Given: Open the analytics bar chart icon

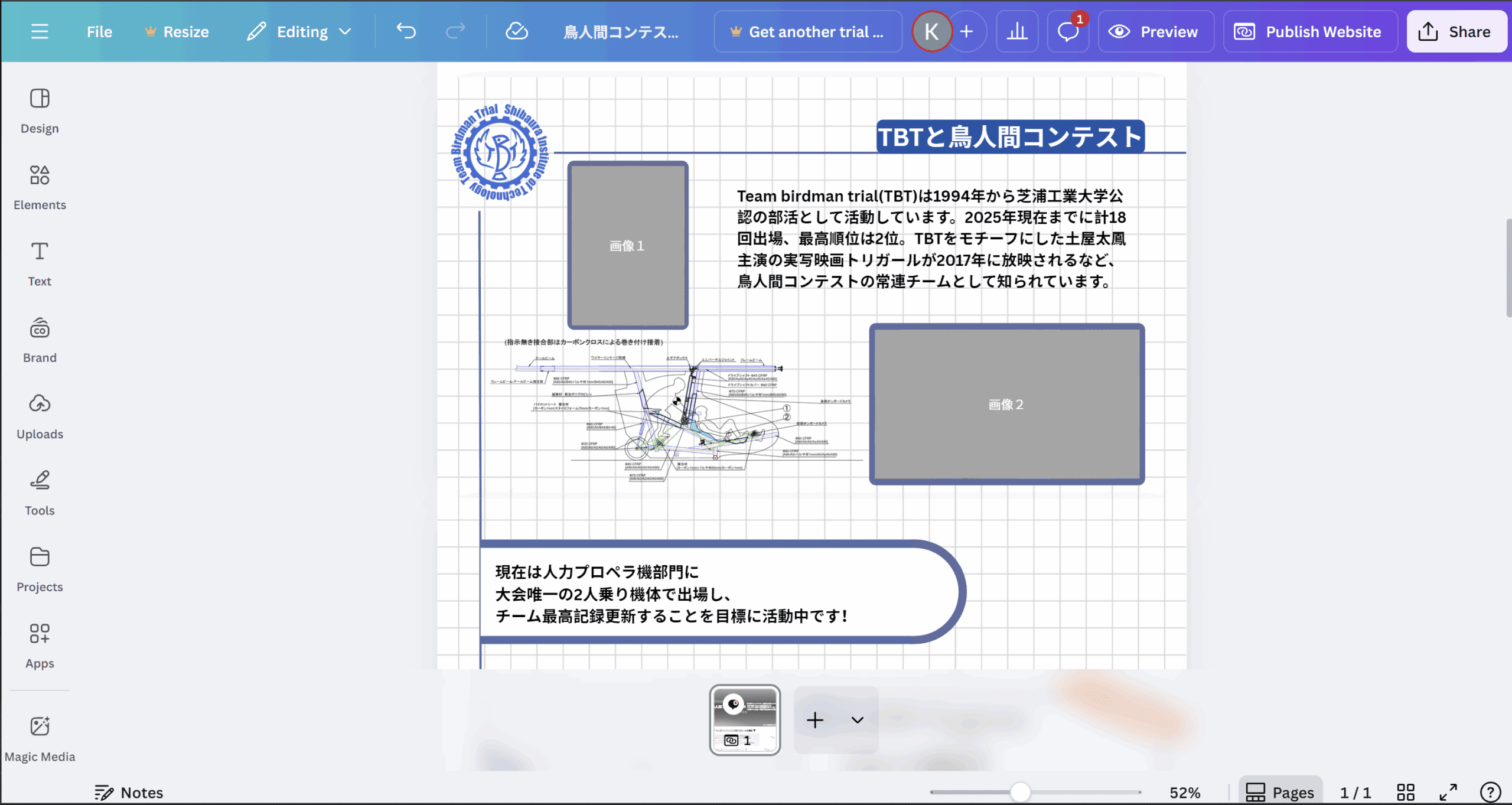Looking at the screenshot, I should tap(1016, 31).
